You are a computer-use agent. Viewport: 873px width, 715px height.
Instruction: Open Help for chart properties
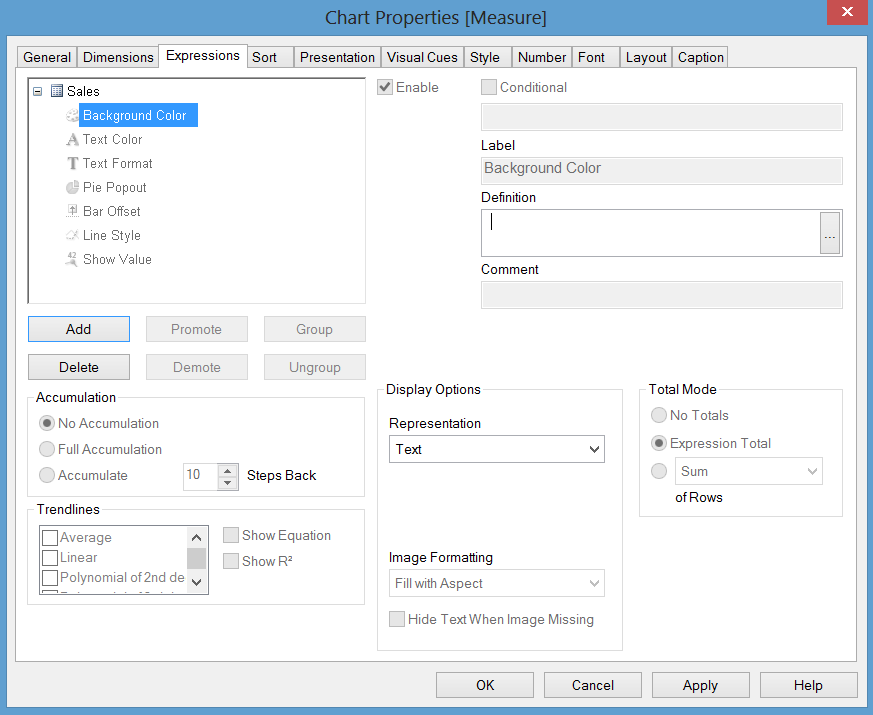pyautogui.click(x=808, y=685)
